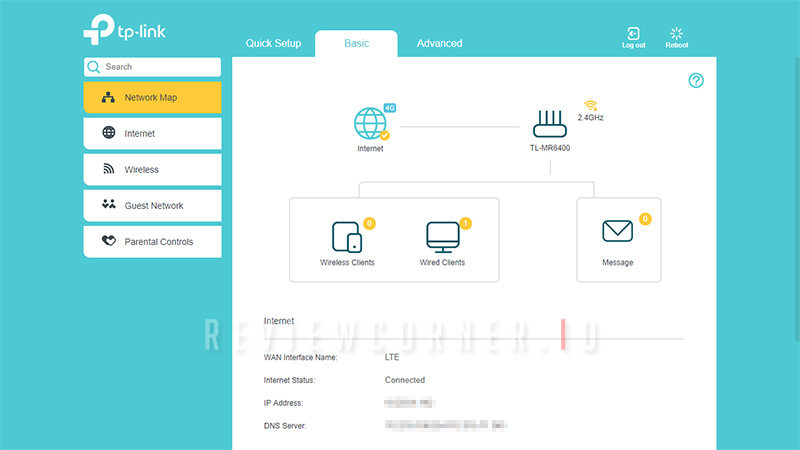Click the Wireless Clients count badge
Viewport: 800px width, 450px height.
click(x=369, y=223)
